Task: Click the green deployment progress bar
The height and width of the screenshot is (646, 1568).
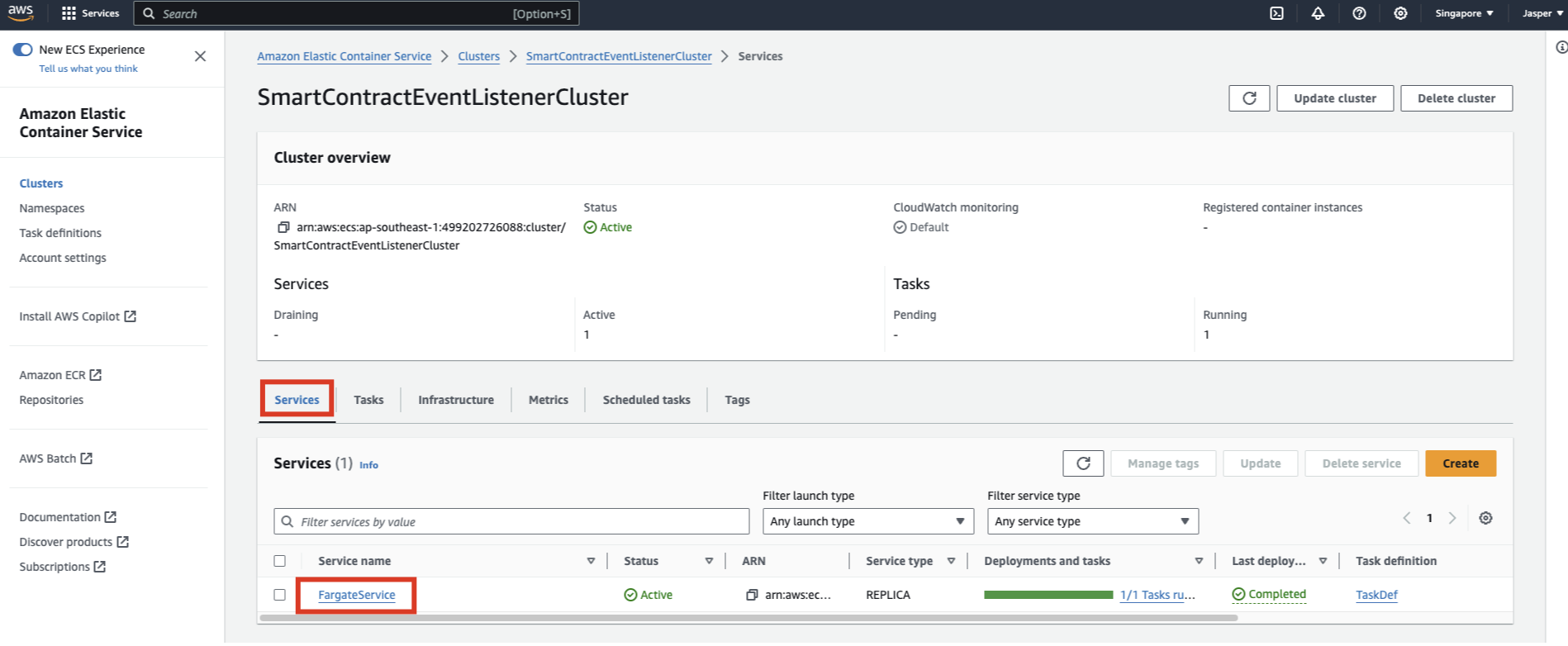Action: pos(1048,595)
